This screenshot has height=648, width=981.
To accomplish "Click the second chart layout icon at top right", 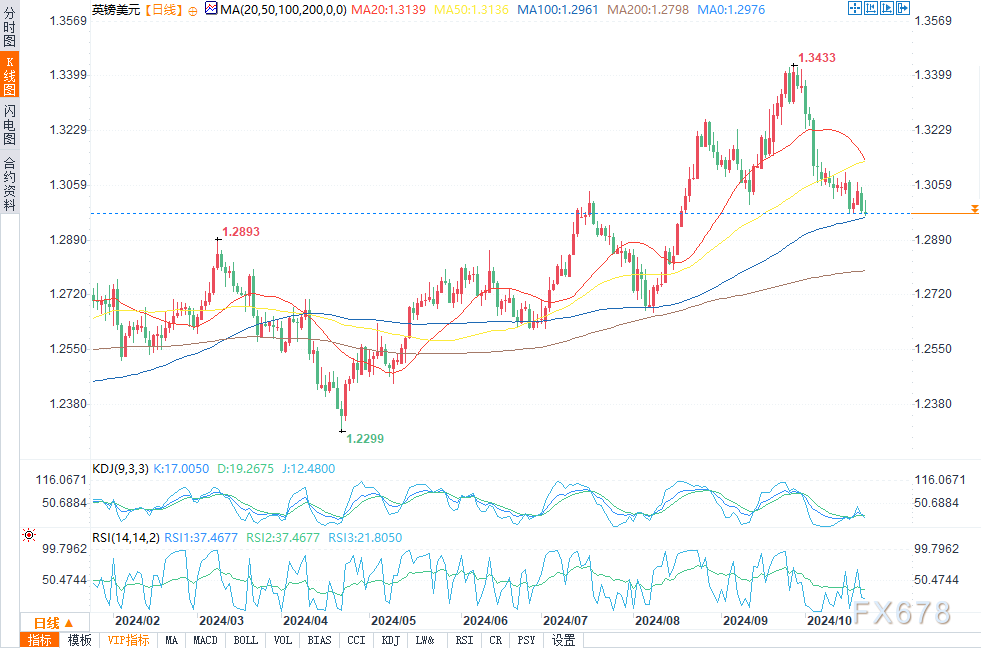I will point(871,8).
